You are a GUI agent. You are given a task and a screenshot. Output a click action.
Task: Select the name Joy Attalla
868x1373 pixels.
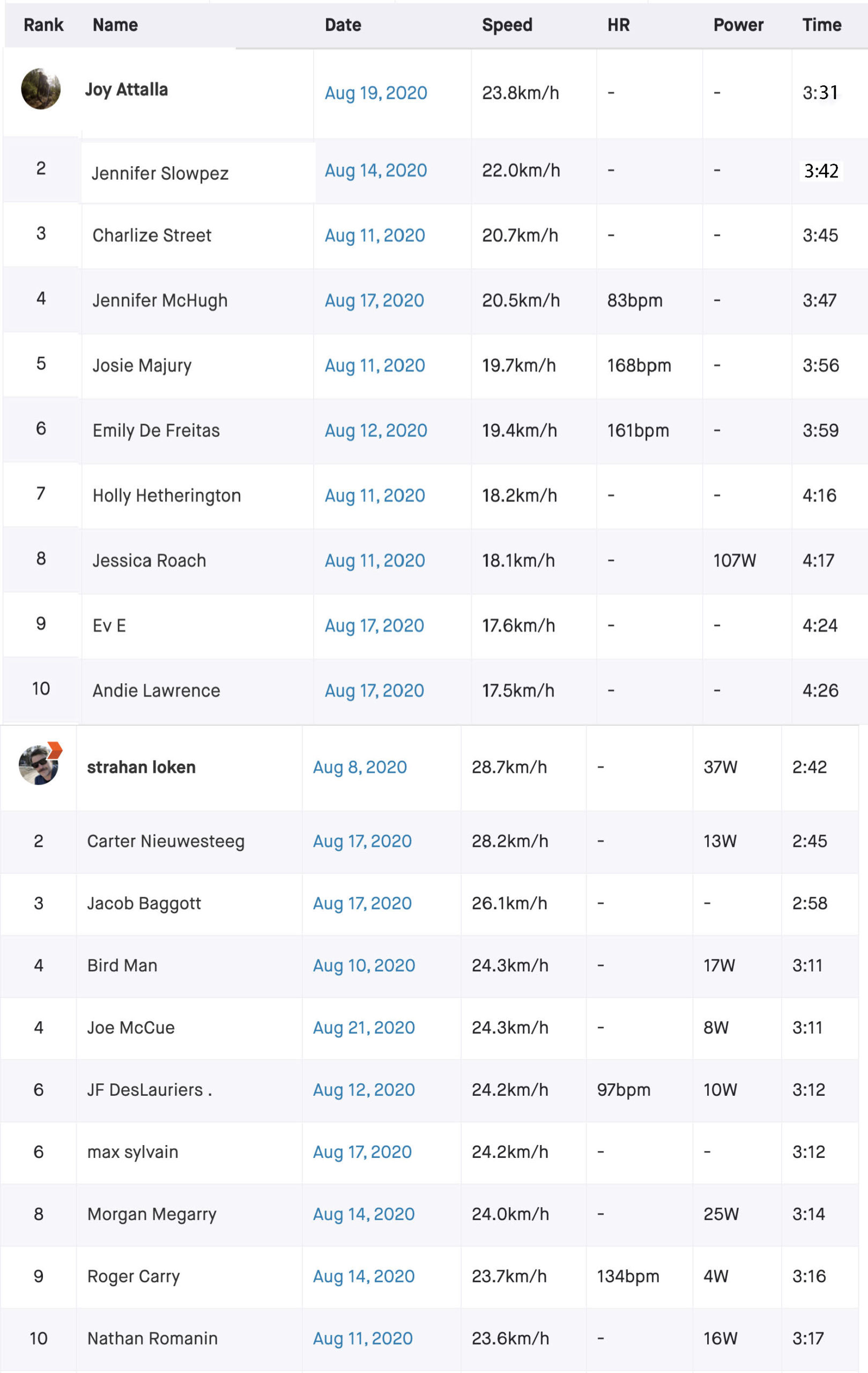pos(127,90)
